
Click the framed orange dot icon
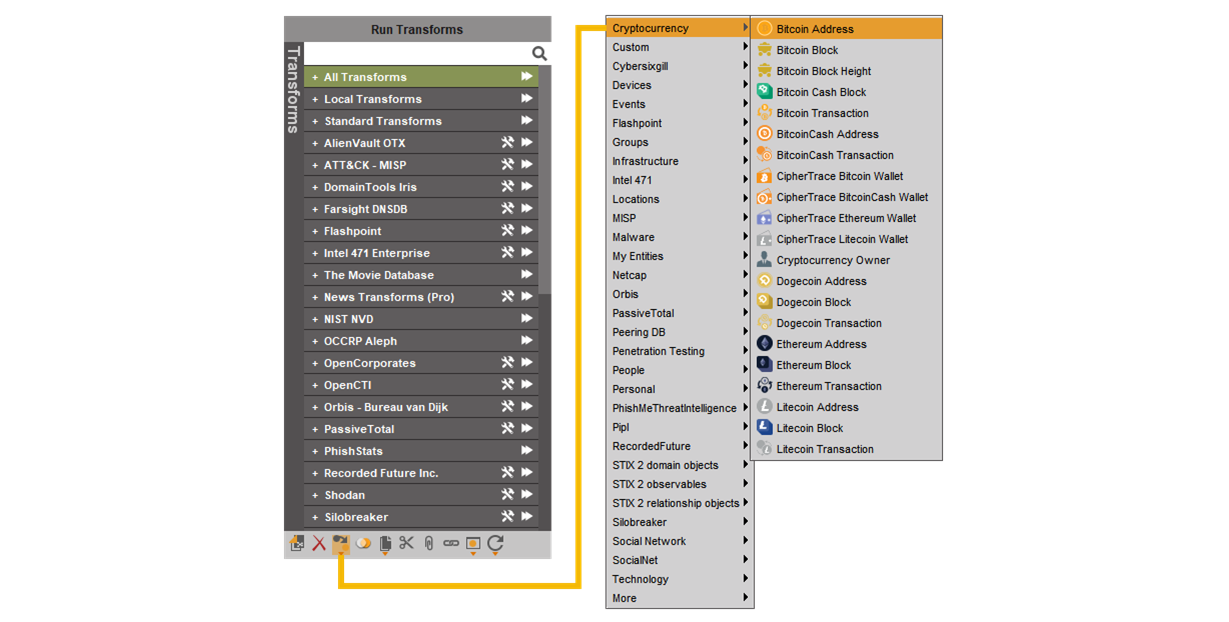pos(473,543)
